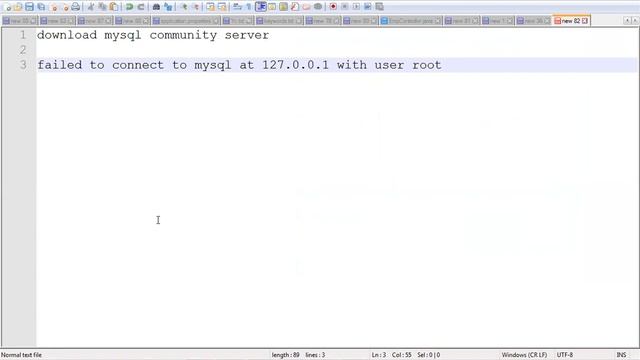The image size is (640, 360).
Task: Toggle the highlighted Indent Guide icon
Action: (260, 7)
